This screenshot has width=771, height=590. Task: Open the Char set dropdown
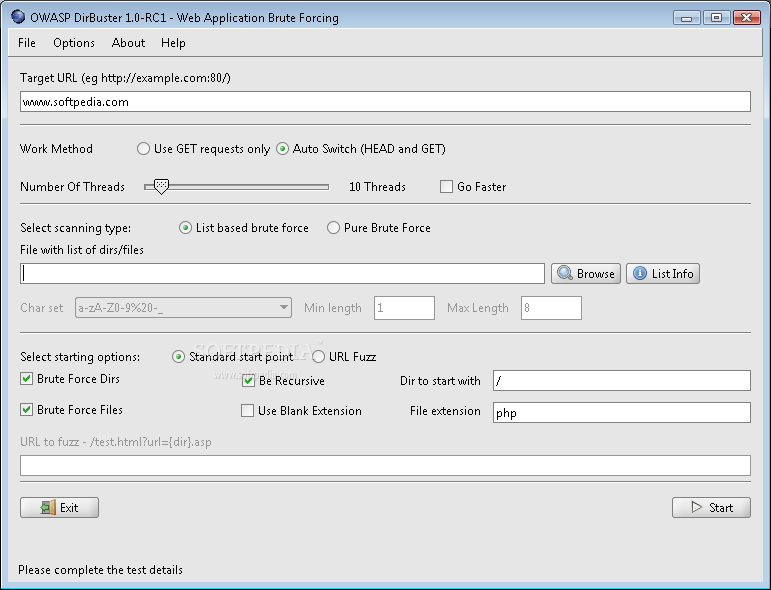[x=183, y=308]
